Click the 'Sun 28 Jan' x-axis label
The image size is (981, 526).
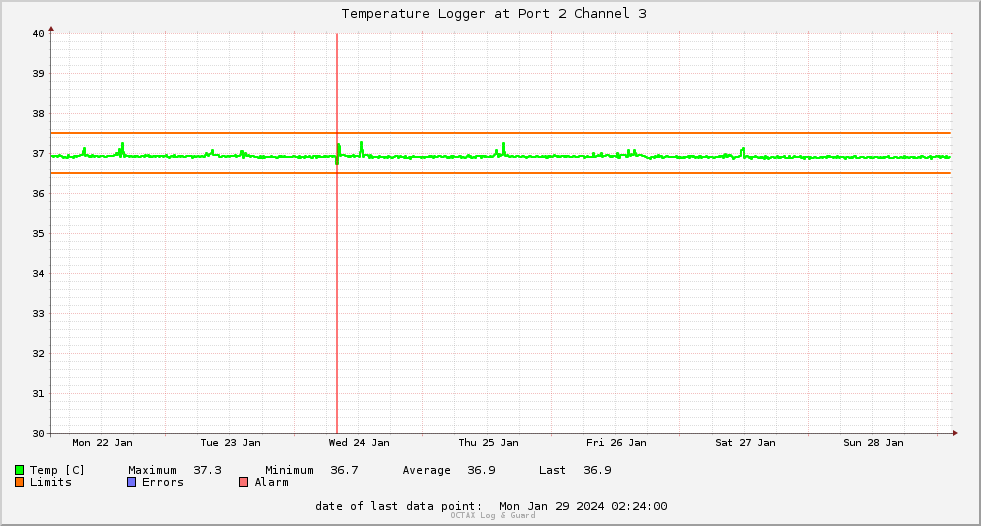pos(873,443)
